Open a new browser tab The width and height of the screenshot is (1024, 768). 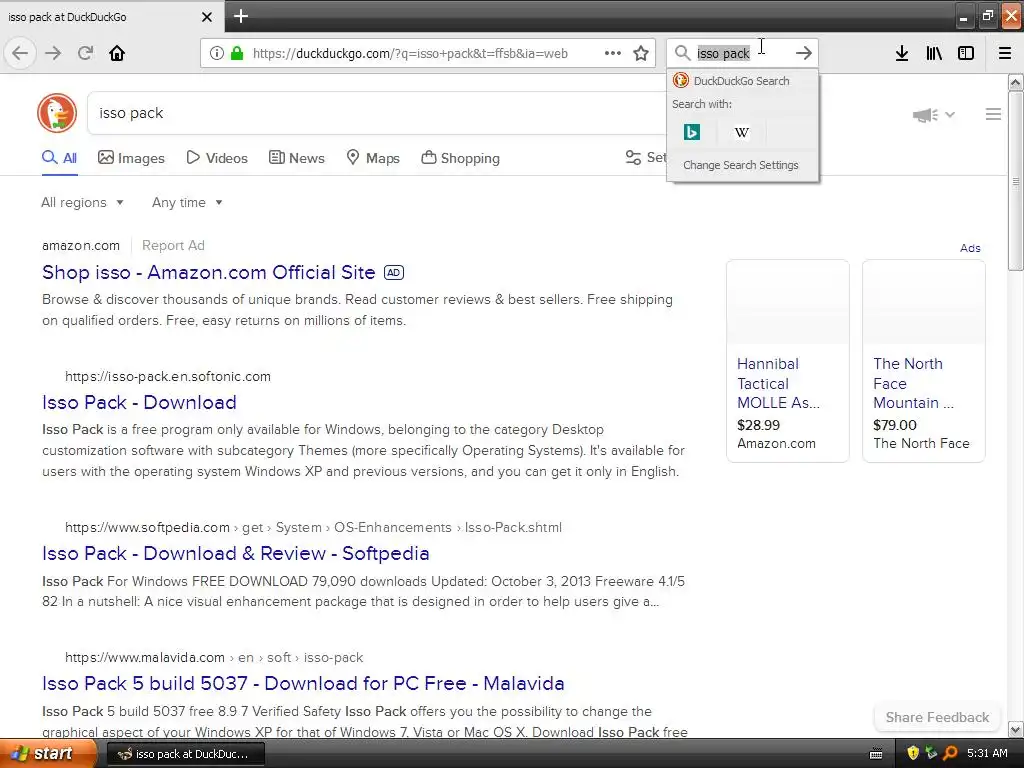(x=241, y=16)
